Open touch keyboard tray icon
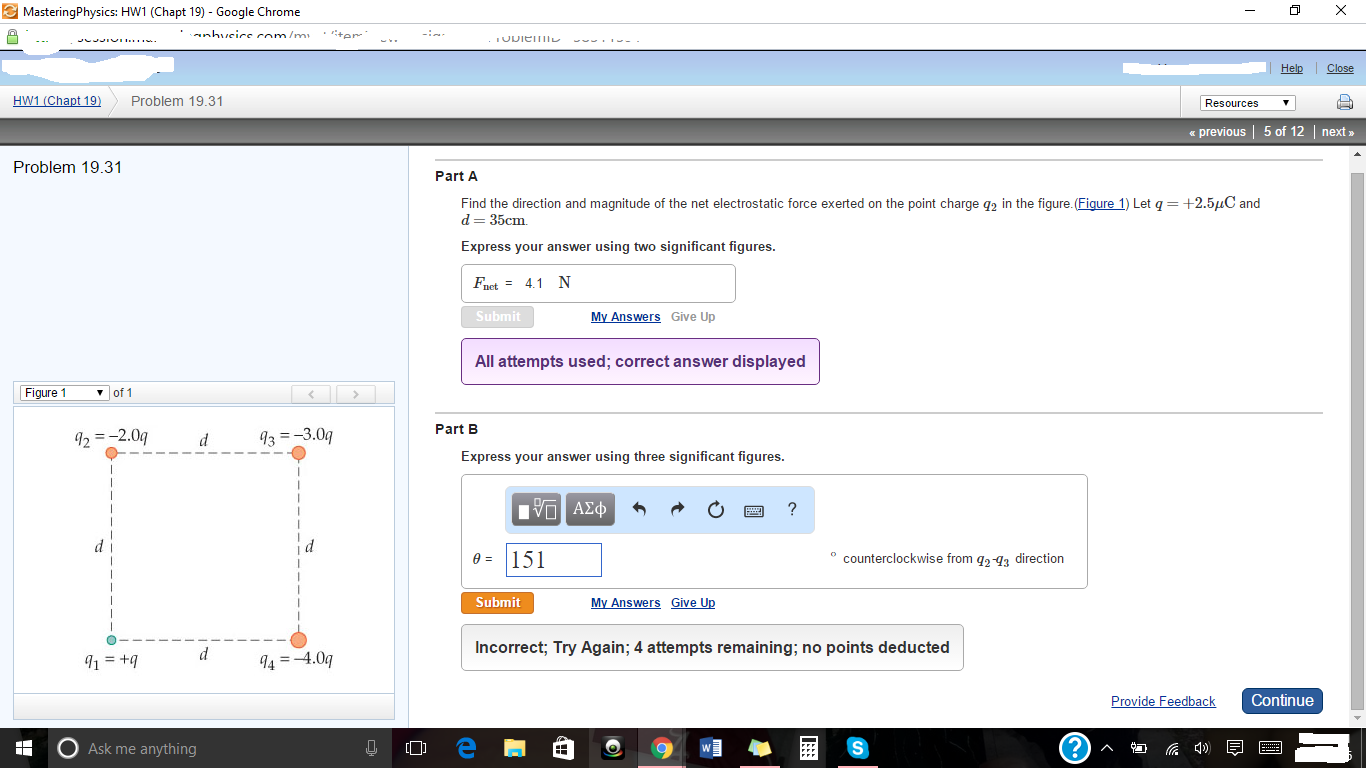 (x=1270, y=748)
